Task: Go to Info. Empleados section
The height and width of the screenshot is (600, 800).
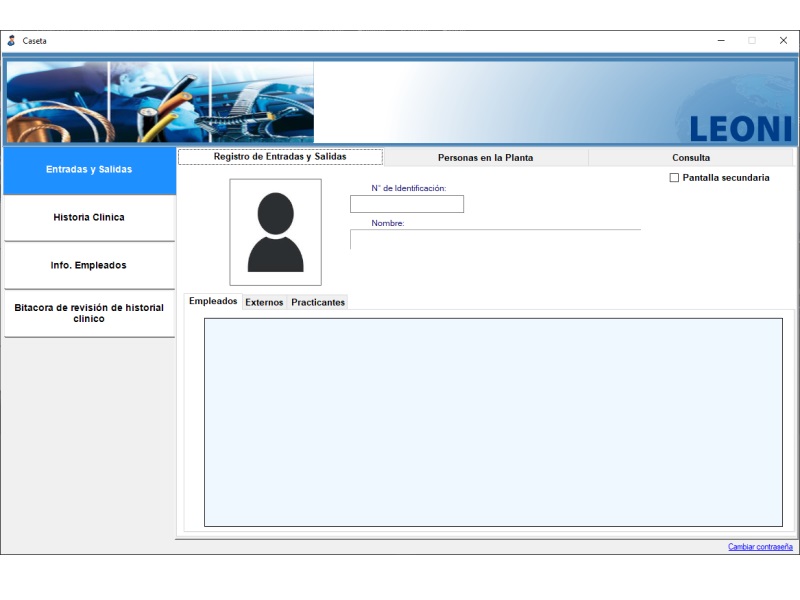Action: click(x=89, y=266)
